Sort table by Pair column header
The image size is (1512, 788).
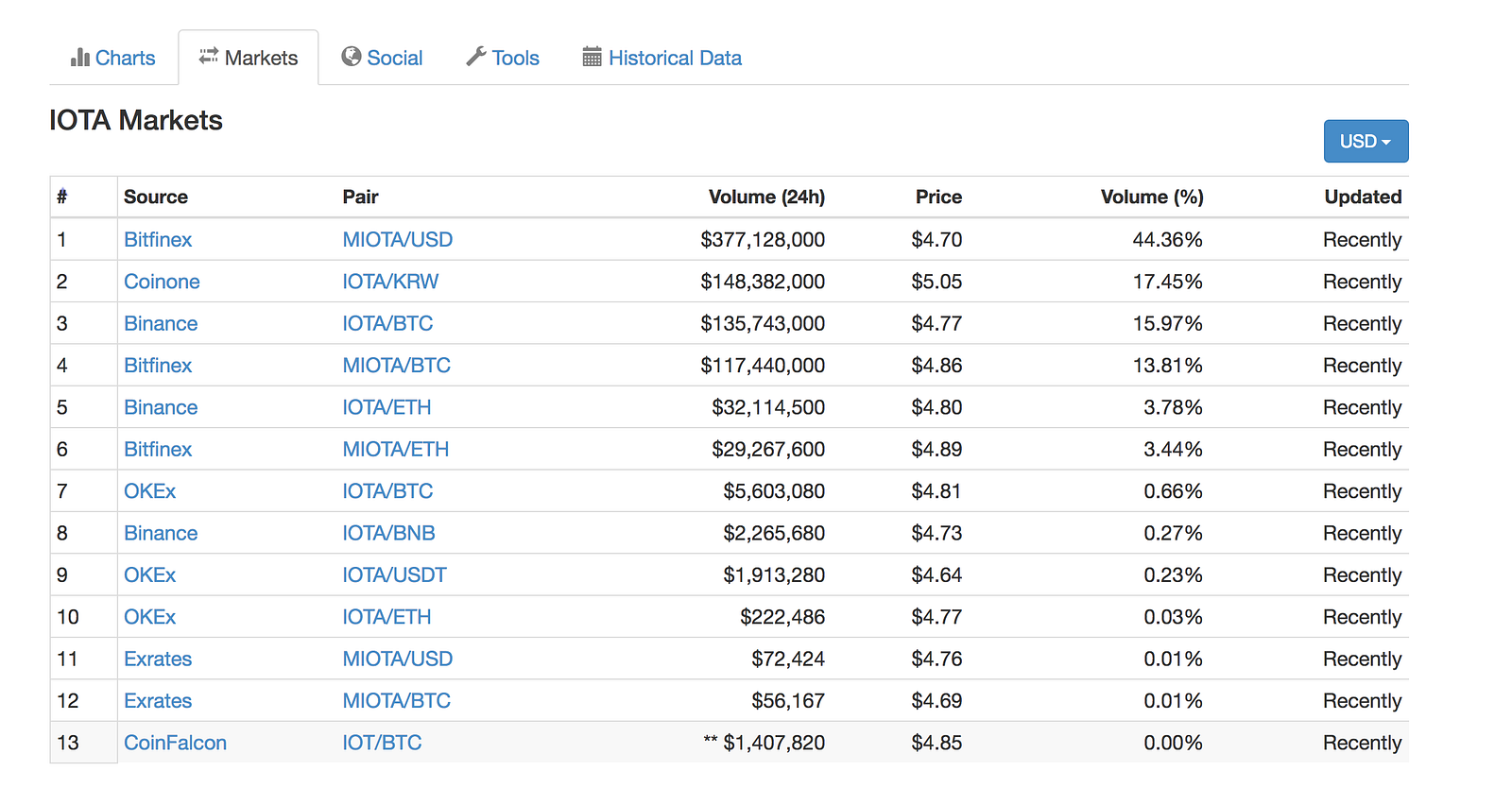(360, 197)
